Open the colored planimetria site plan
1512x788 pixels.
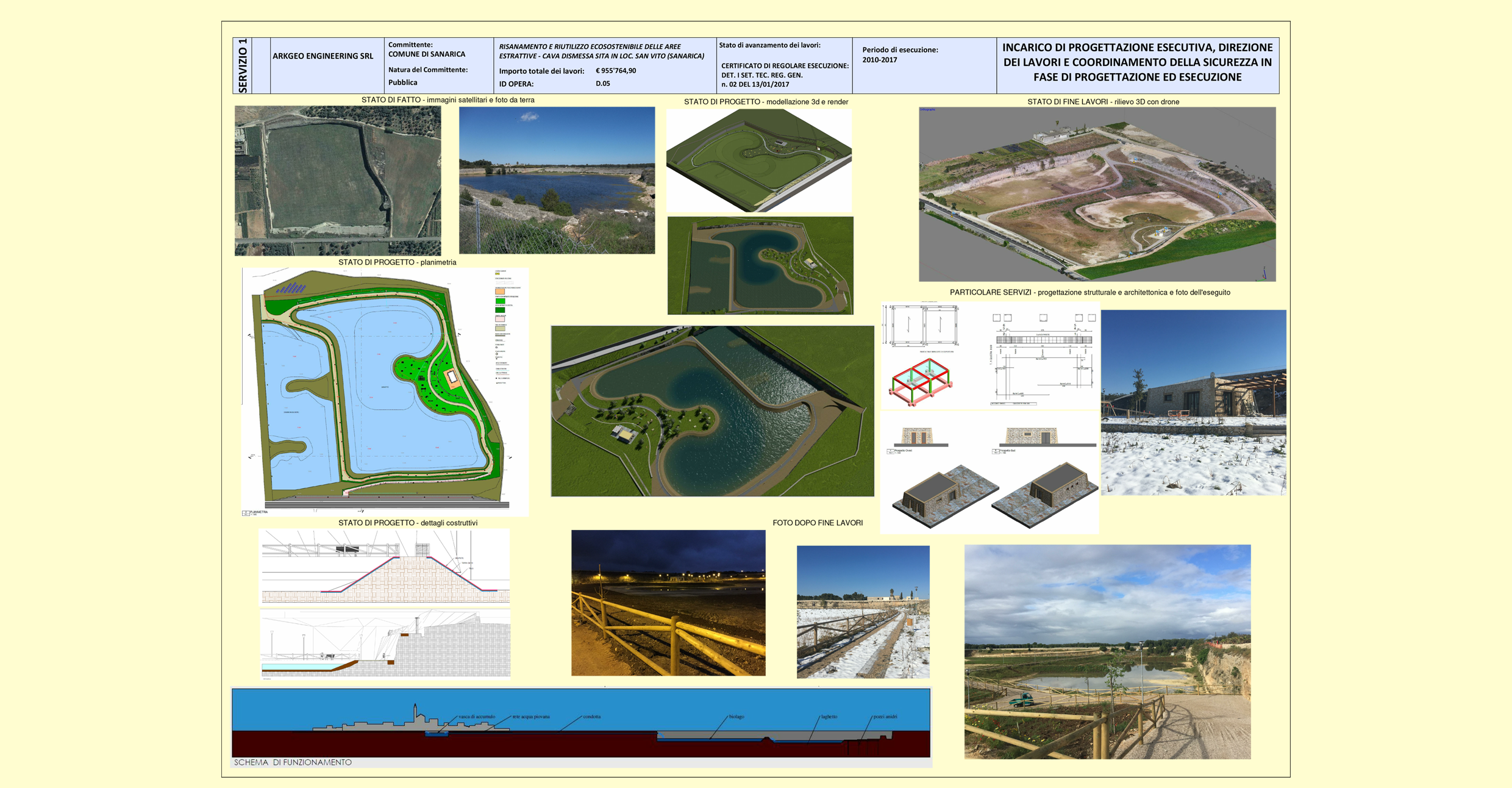[385, 392]
